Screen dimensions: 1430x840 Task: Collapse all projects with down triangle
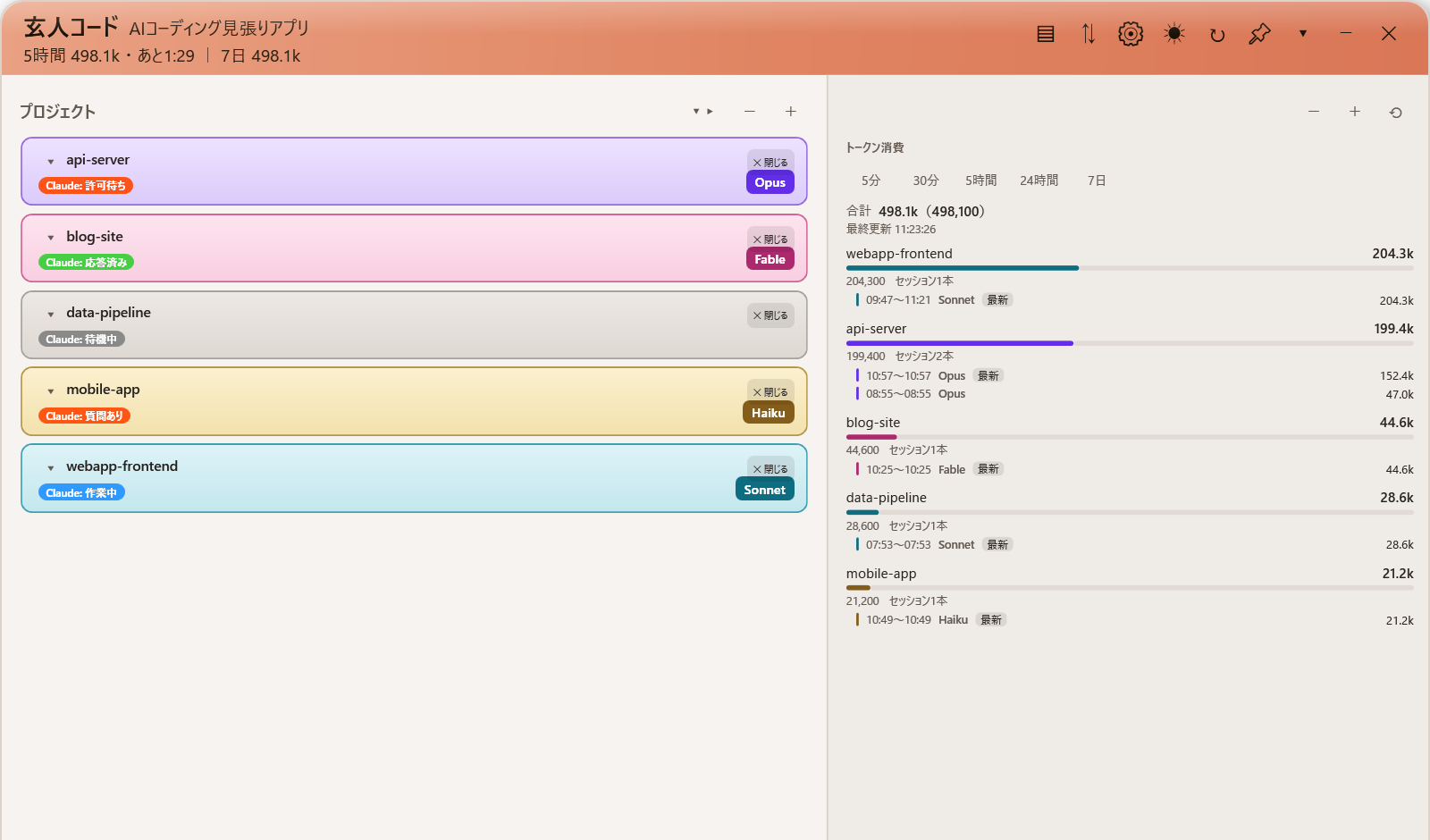(696, 112)
